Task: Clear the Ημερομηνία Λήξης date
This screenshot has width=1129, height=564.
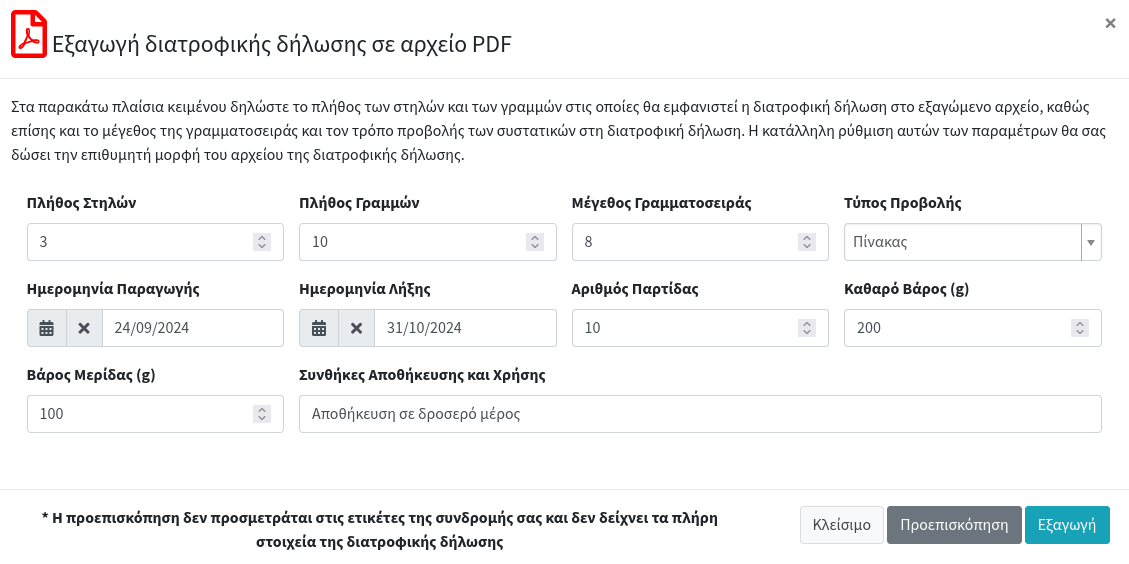Action: click(x=356, y=328)
